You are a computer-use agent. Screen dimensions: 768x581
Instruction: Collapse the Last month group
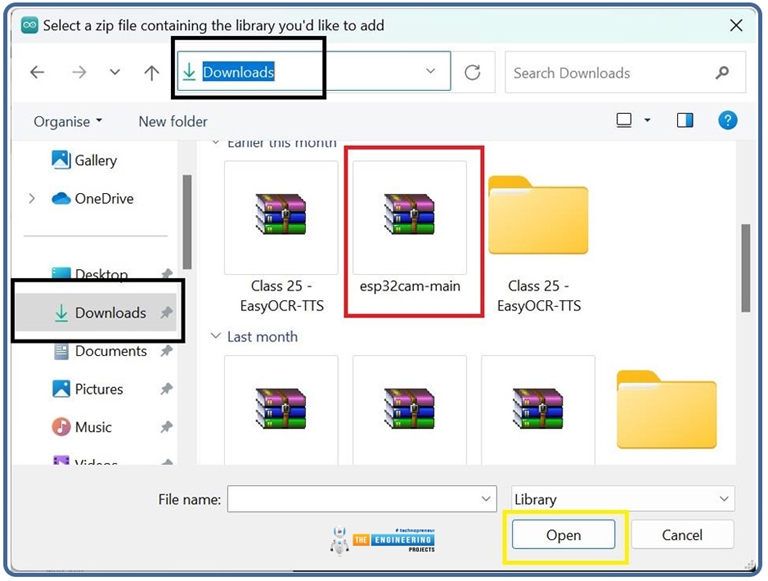[x=216, y=337]
